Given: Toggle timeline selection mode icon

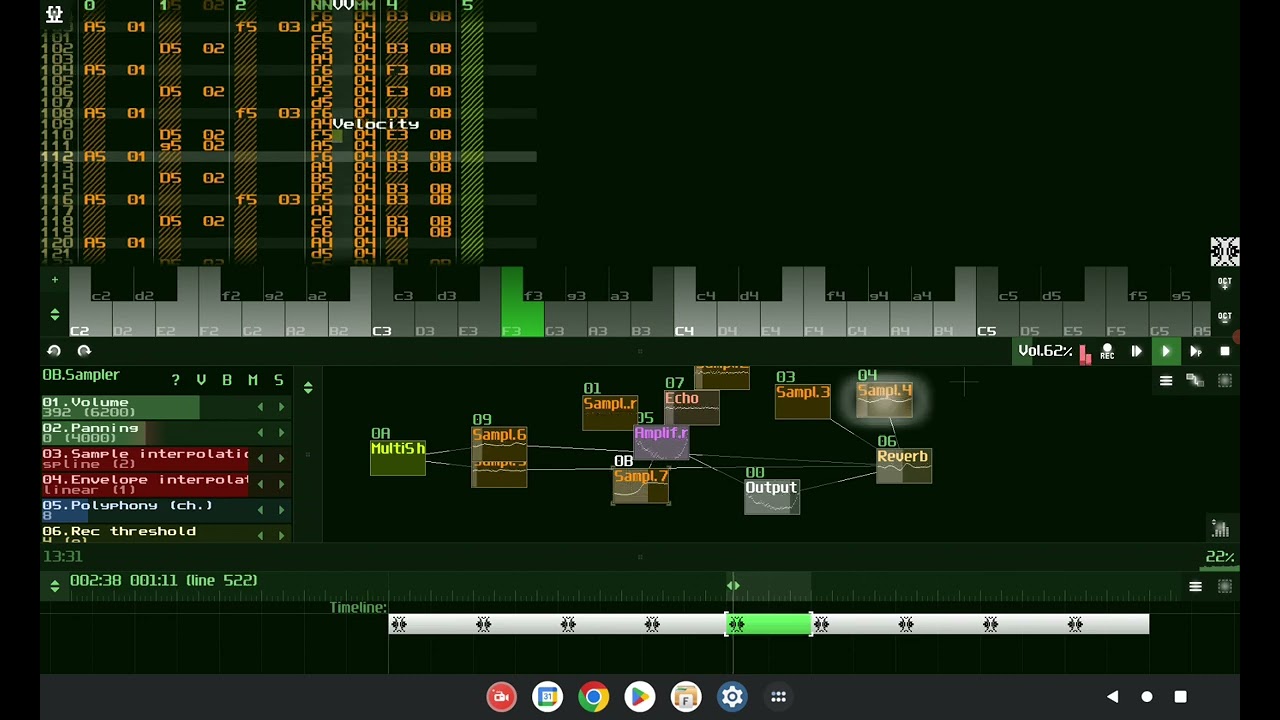Looking at the screenshot, I should point(1225,587).
